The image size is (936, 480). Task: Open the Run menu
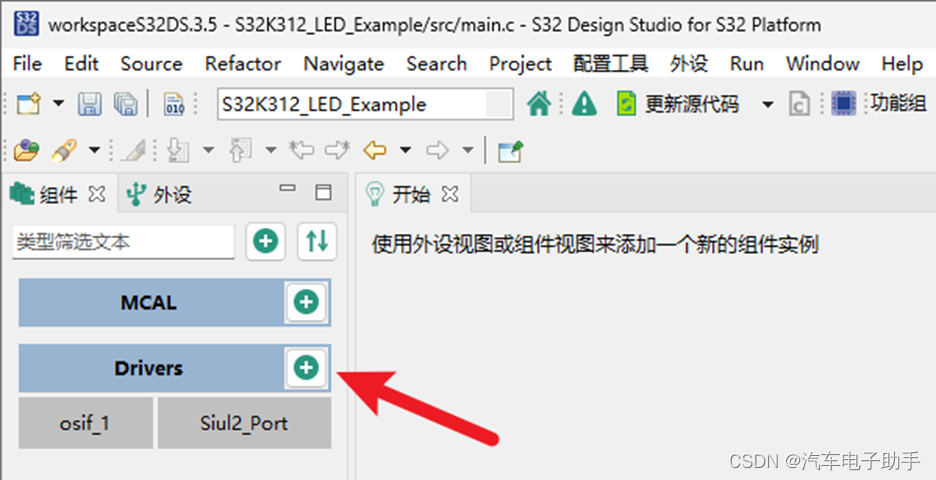click(x=747, y=63)
